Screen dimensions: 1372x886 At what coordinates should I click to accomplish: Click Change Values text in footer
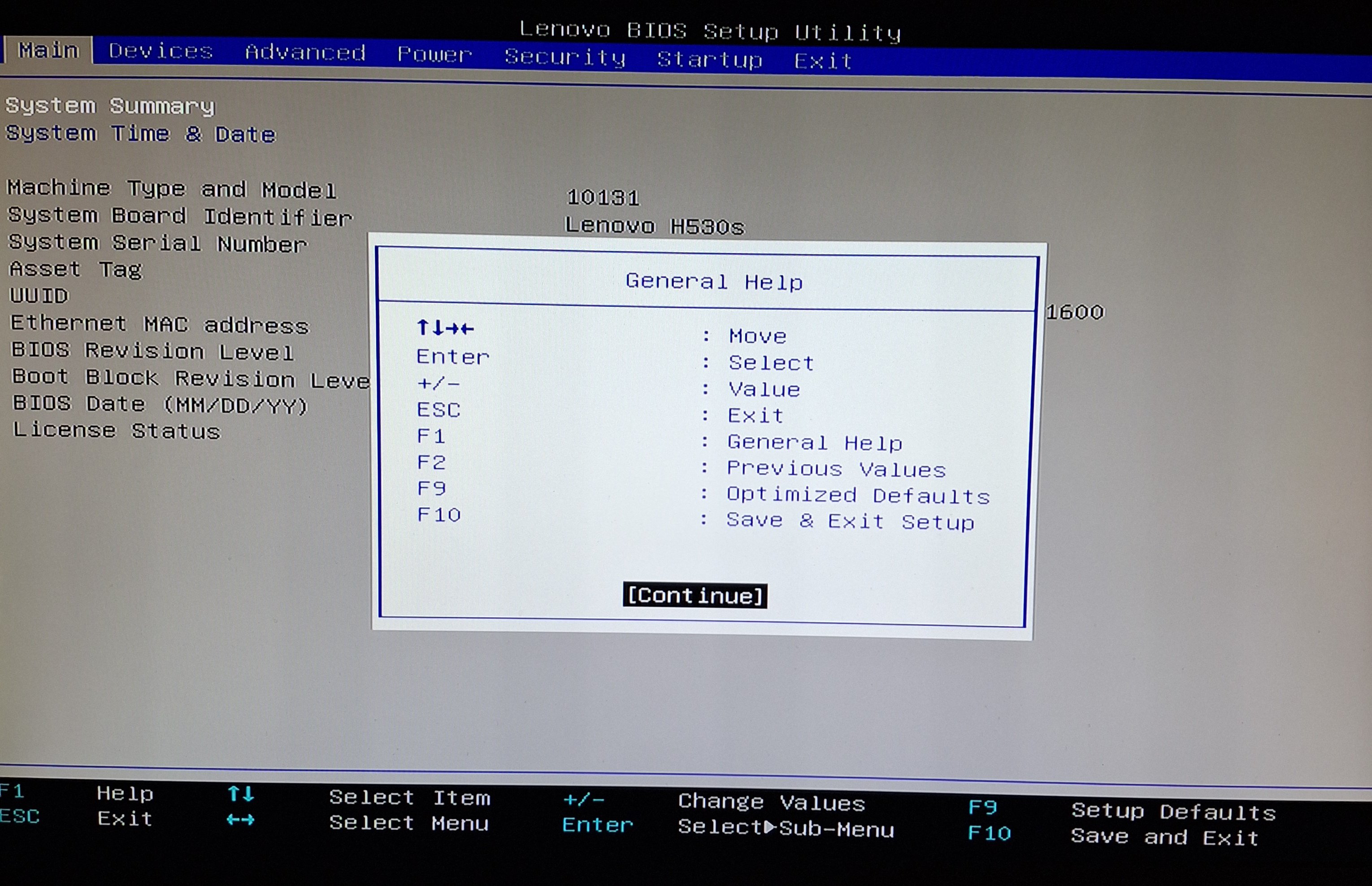coord(772,802)
